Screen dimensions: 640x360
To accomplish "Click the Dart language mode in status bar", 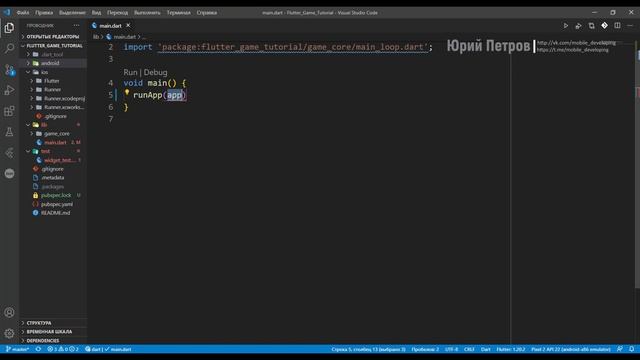I will pos(485,349).
